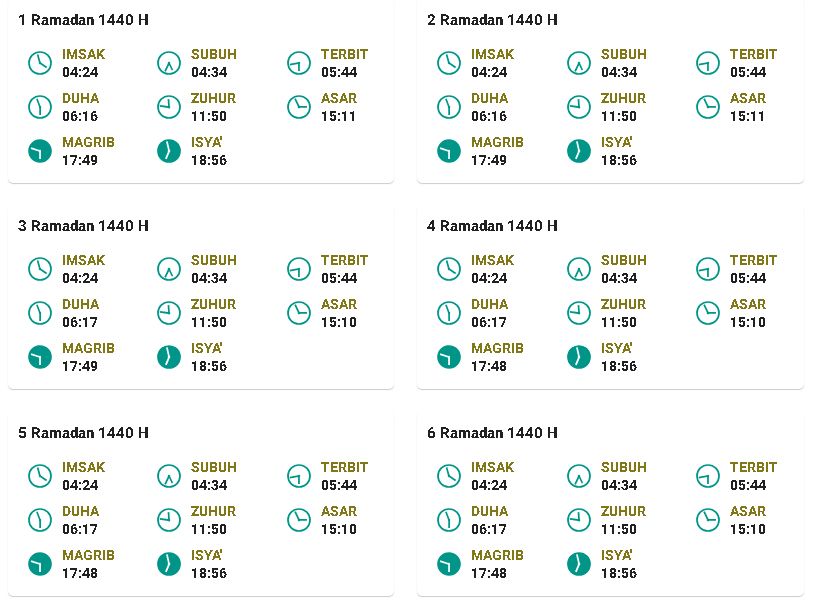Click the Imsak 04:24 time in 5 Ramadan
816x609 pixels.
[80, 485]
